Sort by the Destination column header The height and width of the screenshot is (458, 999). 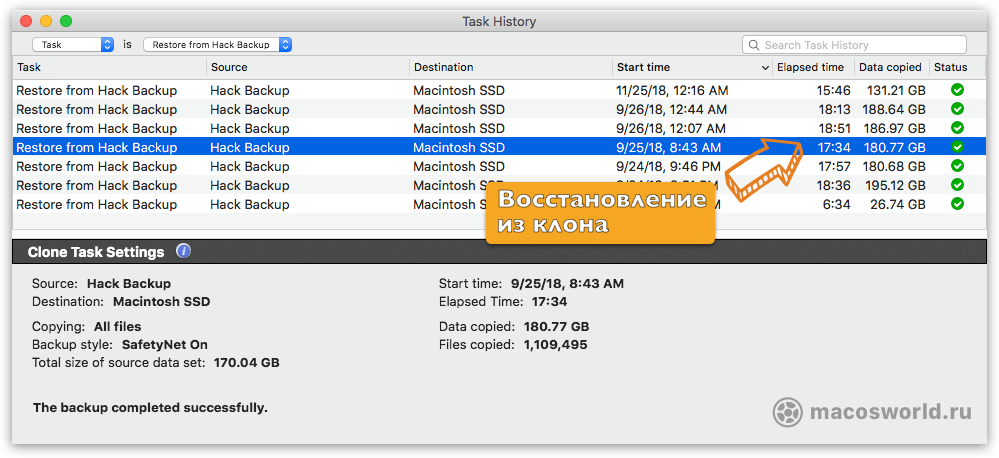511,67
